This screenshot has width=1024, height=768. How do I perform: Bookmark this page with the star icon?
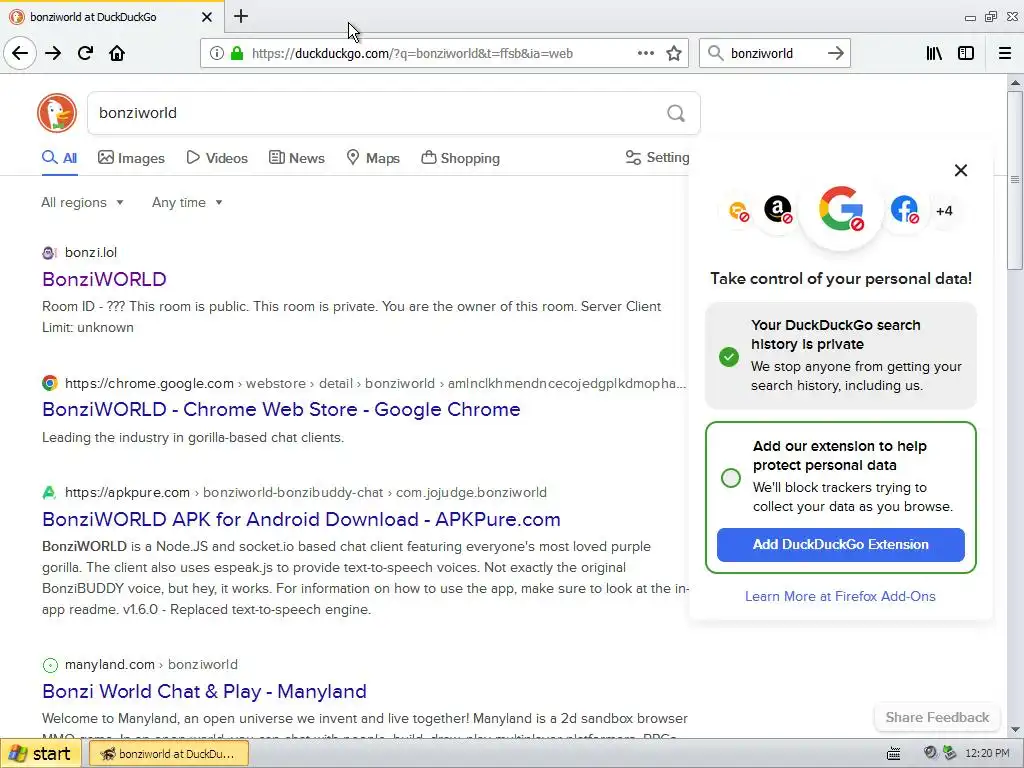pyautogui.click(x=674, y=53)
